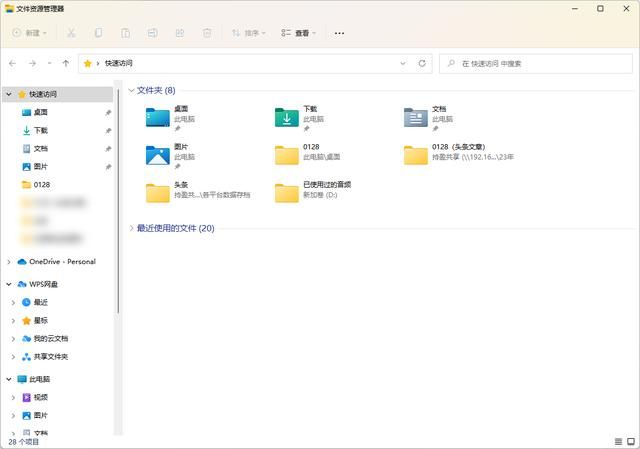Viewport: 640px width, 449px height.
Task: Select the 文档 folder tile
Action: [429, 118]
